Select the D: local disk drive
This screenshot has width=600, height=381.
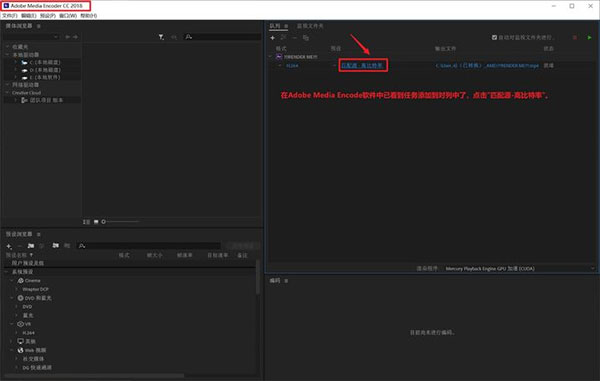(45, 70)
